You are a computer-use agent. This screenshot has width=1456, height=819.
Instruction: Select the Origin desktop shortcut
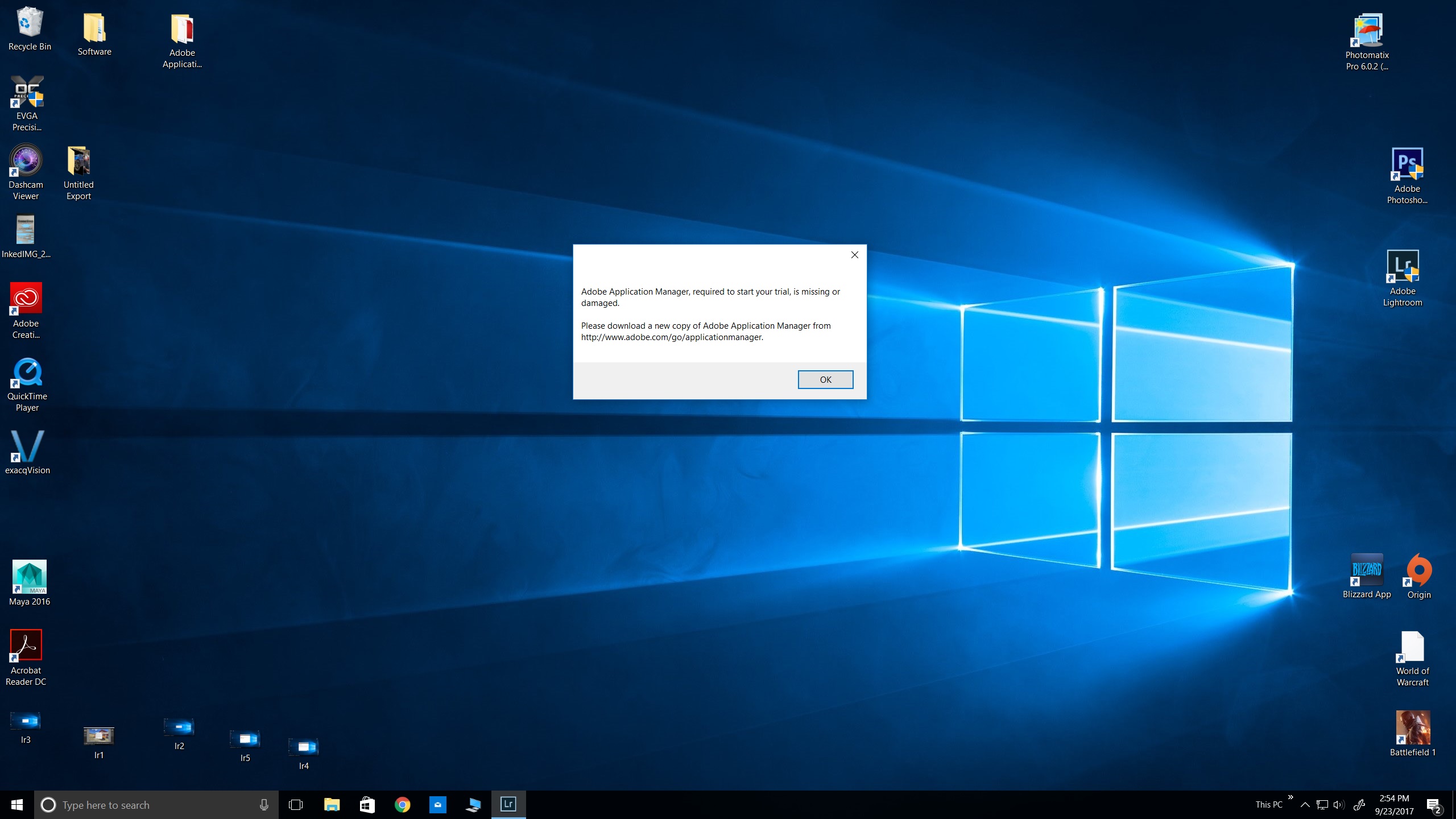click(1418, 570)
